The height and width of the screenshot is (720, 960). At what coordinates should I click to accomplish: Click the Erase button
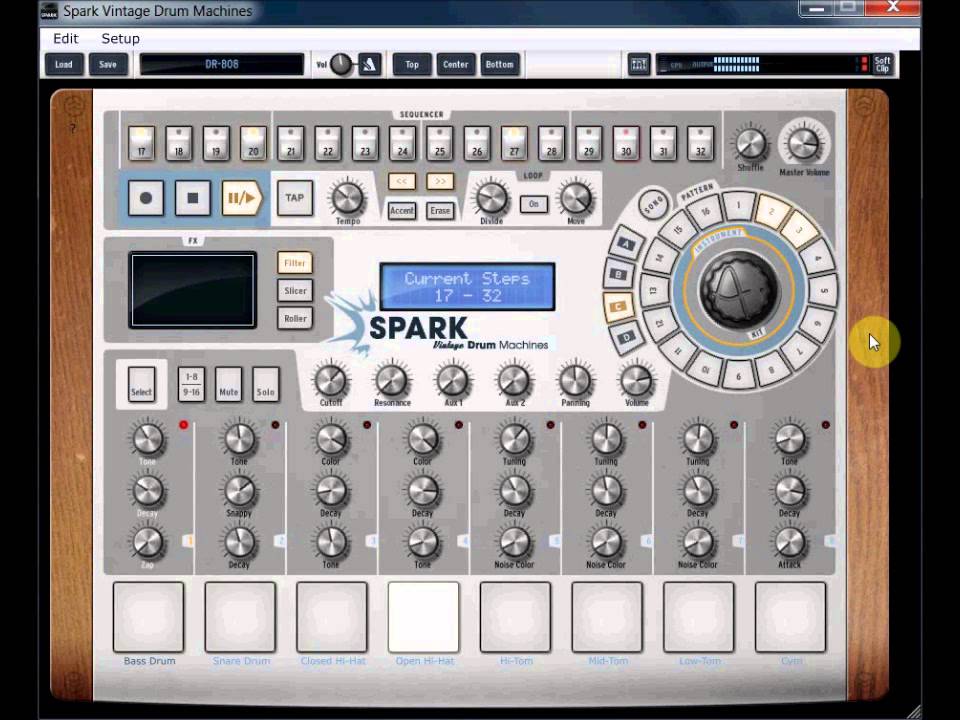pyautogui.click(x=440, y=211)
